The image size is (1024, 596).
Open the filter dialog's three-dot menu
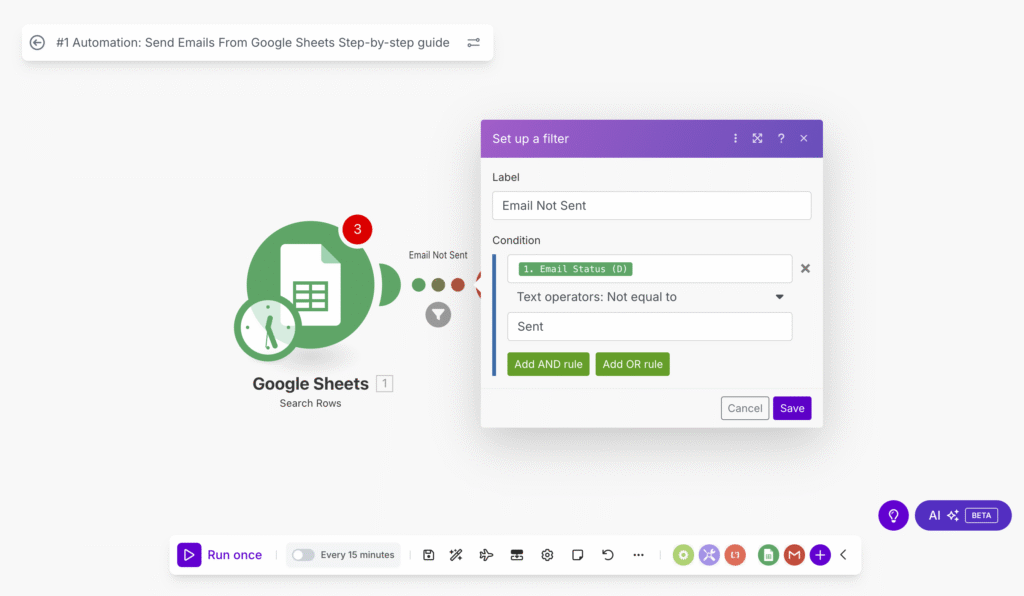735,138
